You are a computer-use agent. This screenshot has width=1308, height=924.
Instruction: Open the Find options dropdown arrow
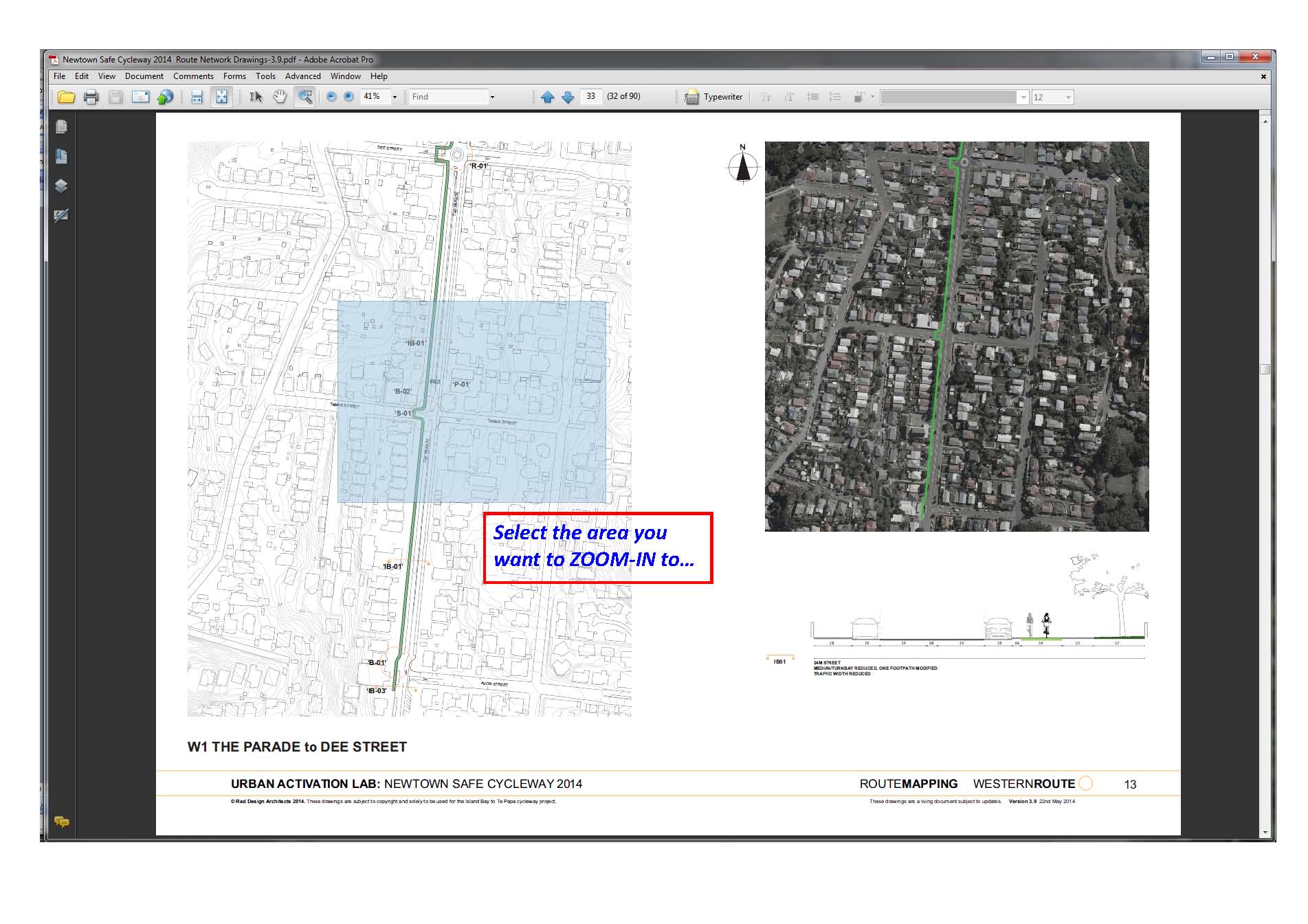pos(492,97)
